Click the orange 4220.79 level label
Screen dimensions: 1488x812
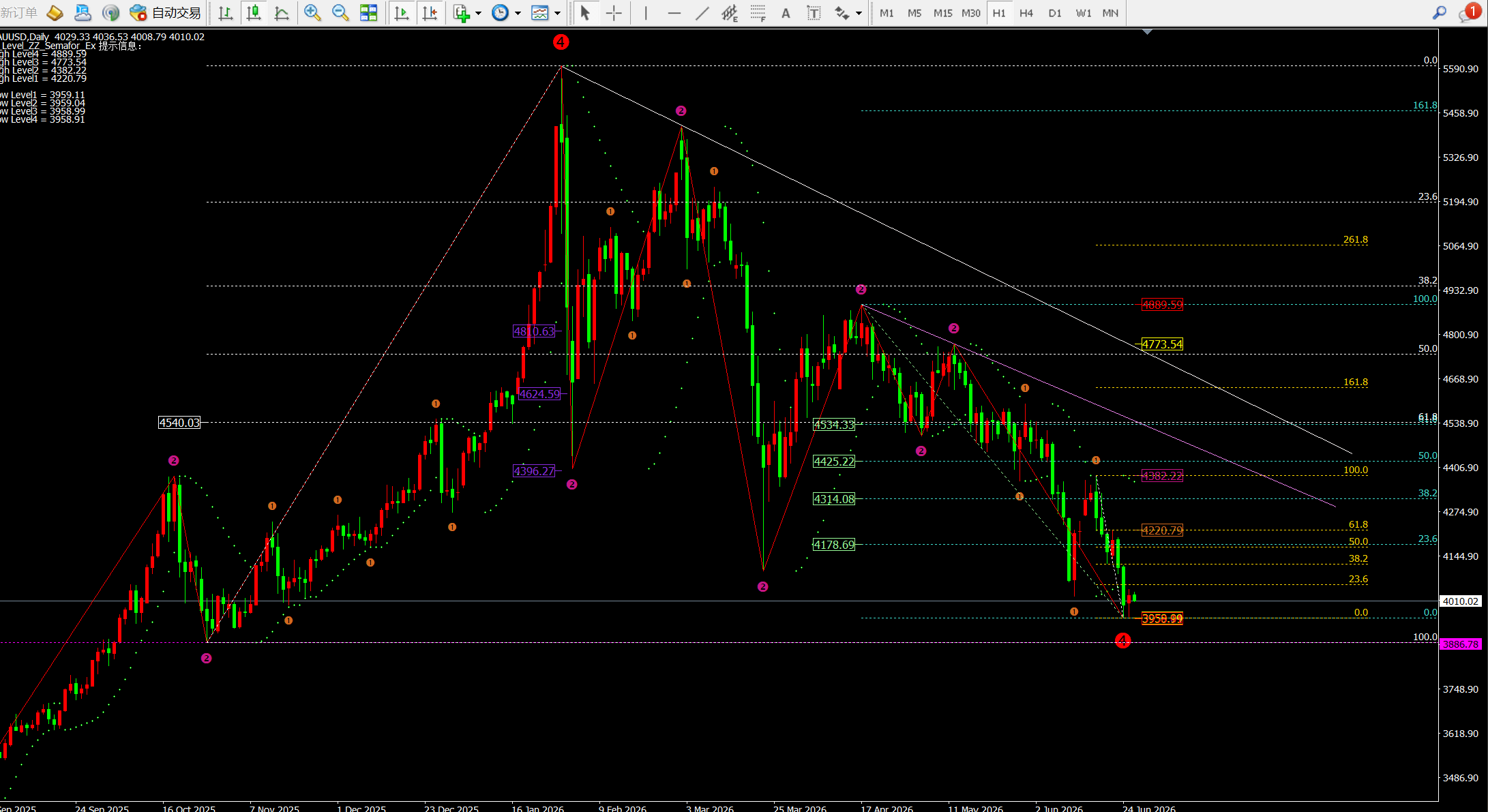tap(1163, 530)
